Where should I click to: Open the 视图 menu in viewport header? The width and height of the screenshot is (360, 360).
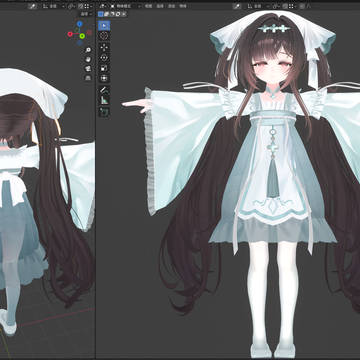click(148, 6)
